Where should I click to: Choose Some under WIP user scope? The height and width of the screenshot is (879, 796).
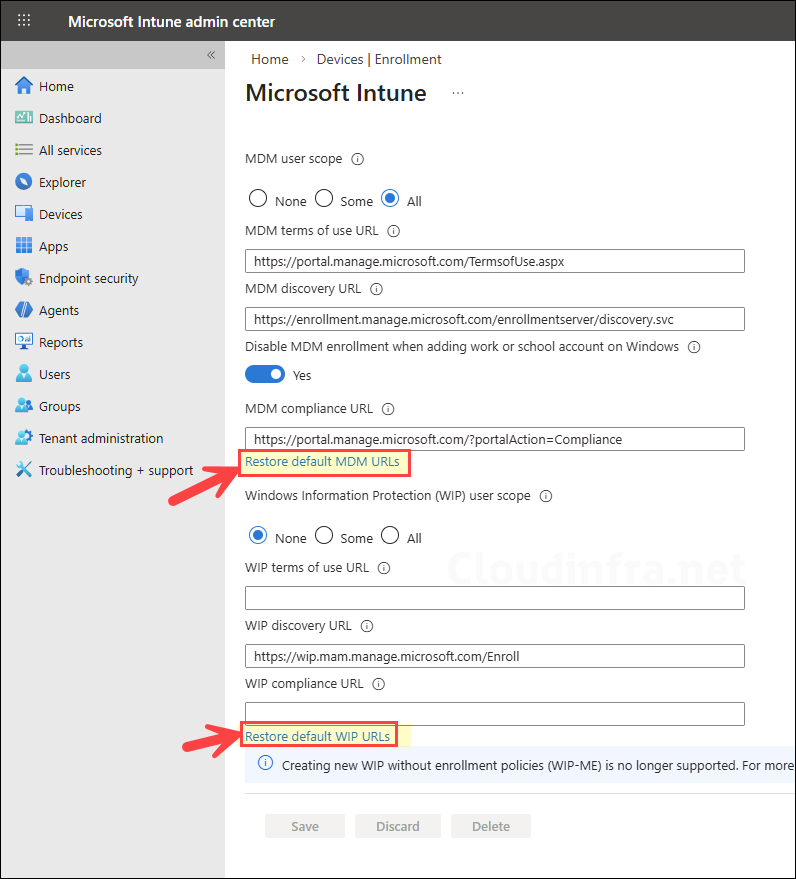[323, 535]
